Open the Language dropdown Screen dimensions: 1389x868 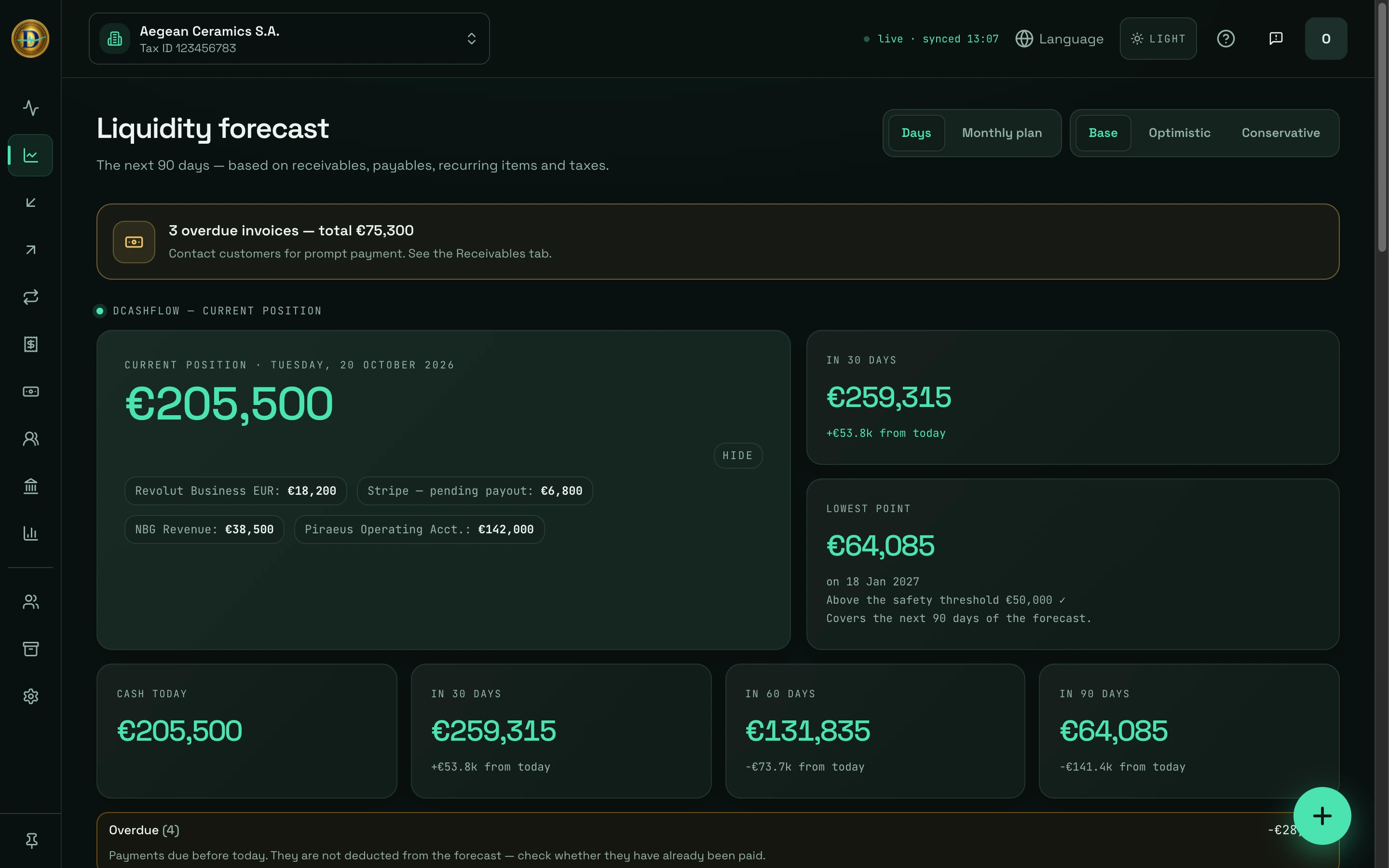(x=1060, y=39)
